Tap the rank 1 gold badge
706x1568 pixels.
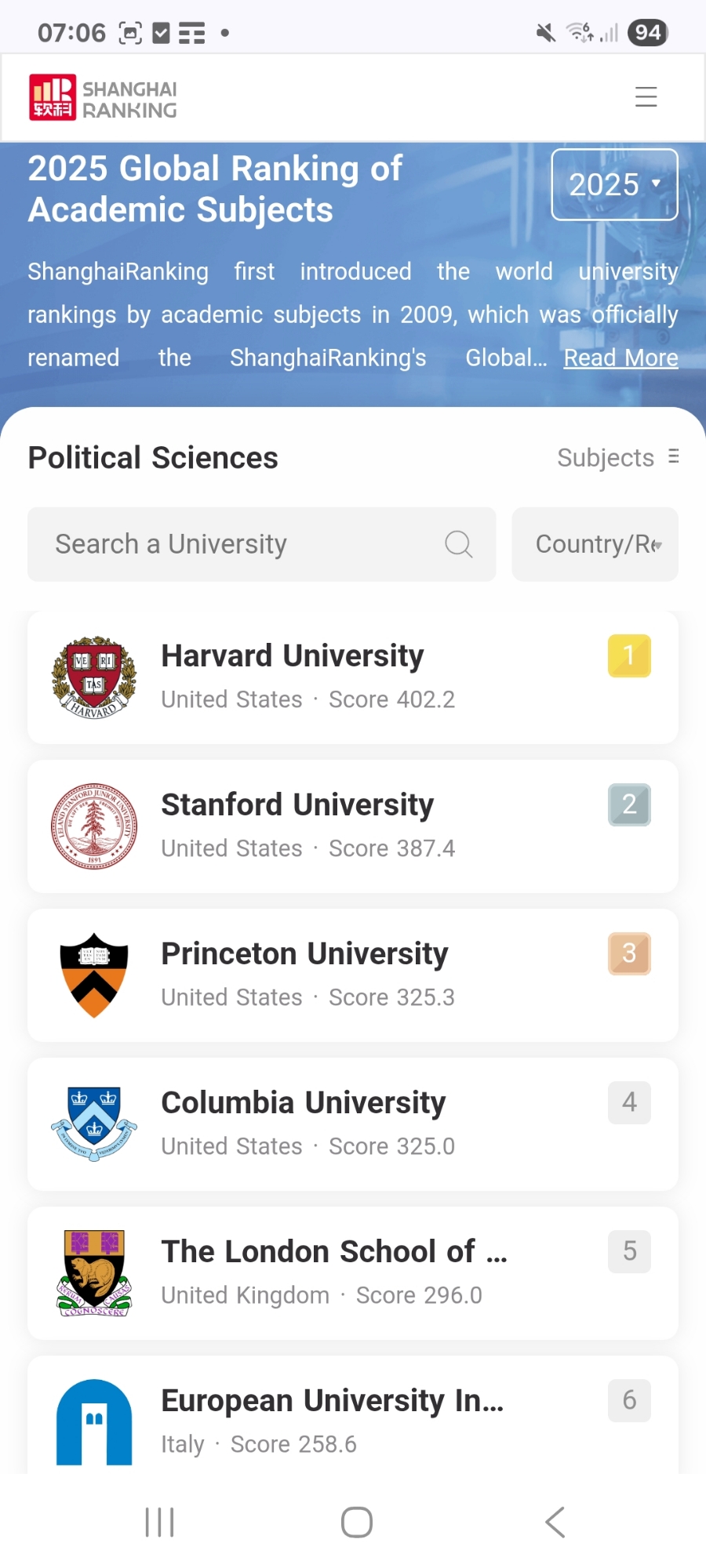click(629, 655)
